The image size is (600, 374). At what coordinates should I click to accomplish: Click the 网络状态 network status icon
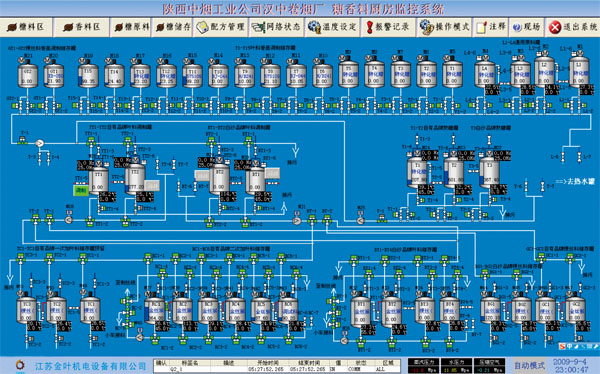(258, 27)
